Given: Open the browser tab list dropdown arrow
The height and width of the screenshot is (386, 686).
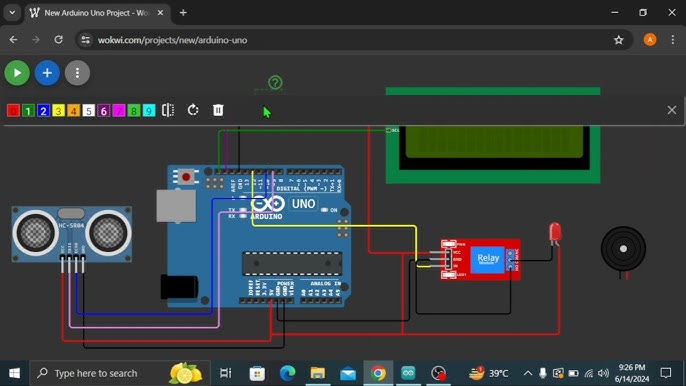Looking at the screenshot, I should coord(12,13).
